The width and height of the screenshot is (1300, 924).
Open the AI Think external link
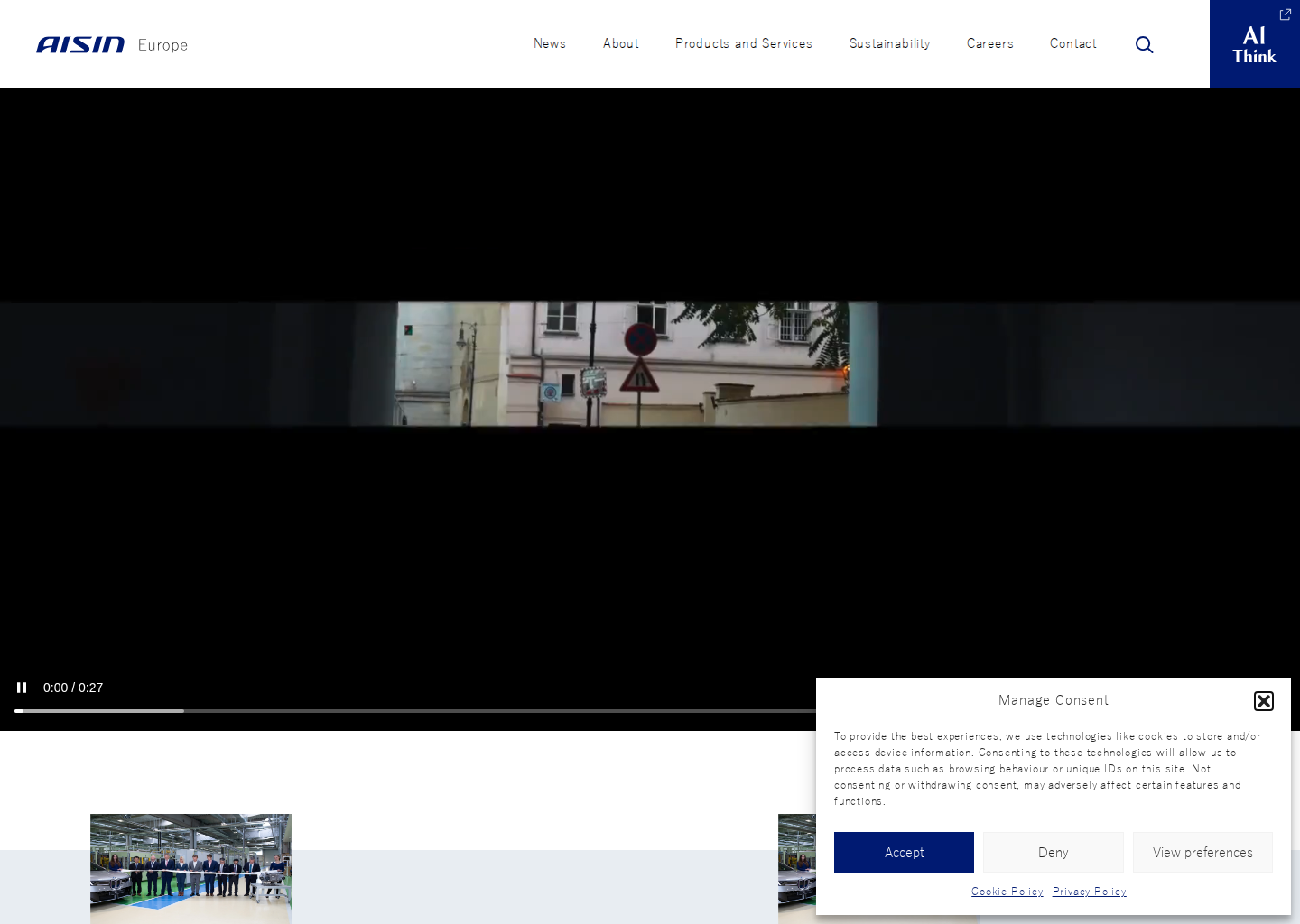pyautogui.click(x=1254, y=44)
